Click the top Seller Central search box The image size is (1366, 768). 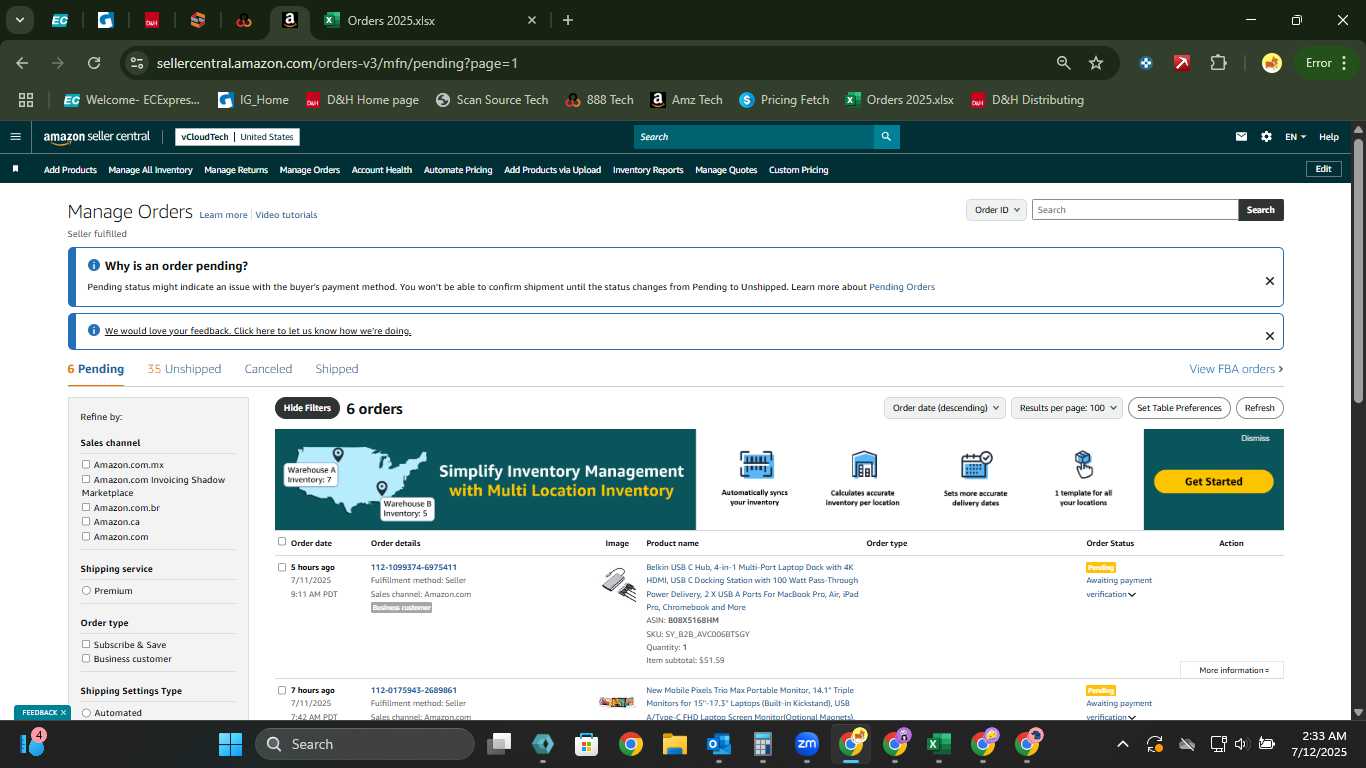click(x=754, y=137)
